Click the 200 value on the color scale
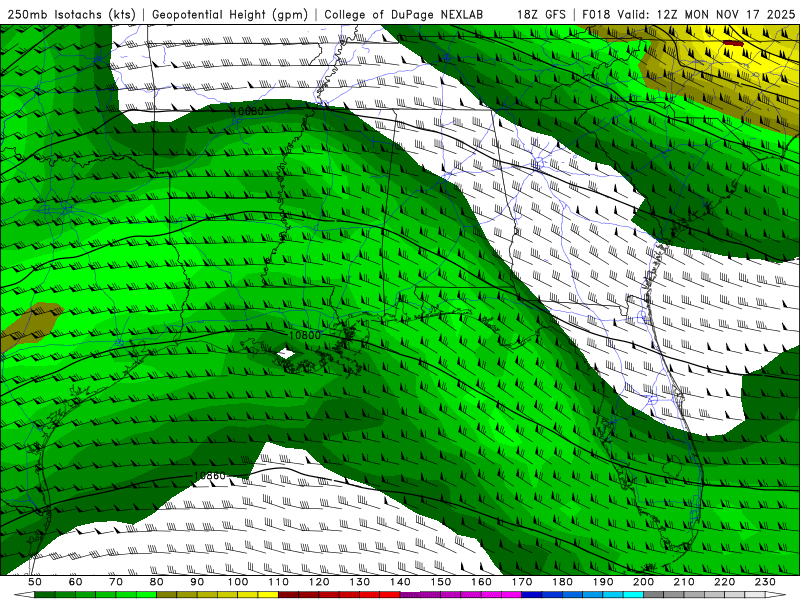Screen dimensions: 800x600 point(644,582)
